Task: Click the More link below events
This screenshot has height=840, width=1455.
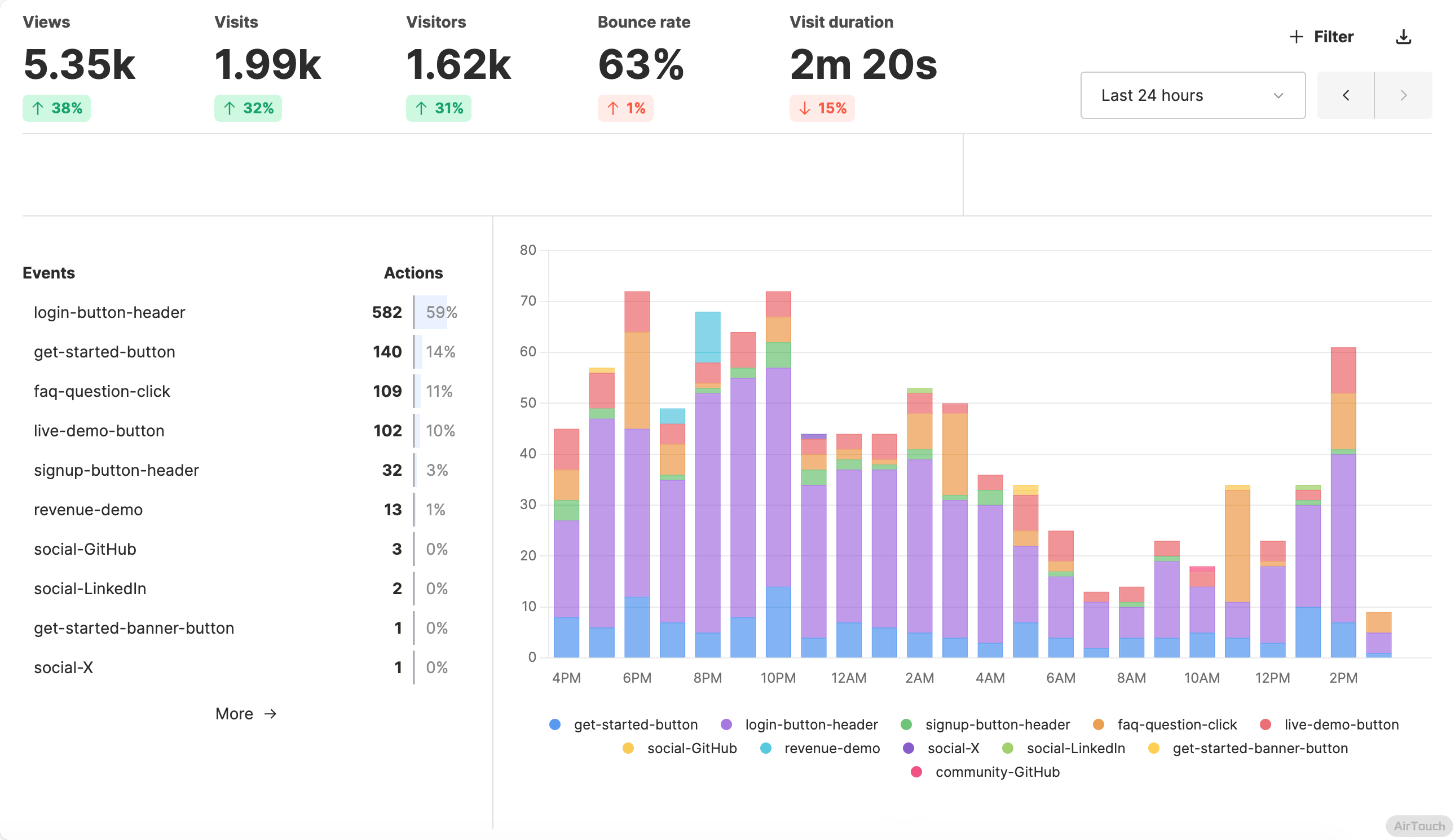Action: (246, 714)
